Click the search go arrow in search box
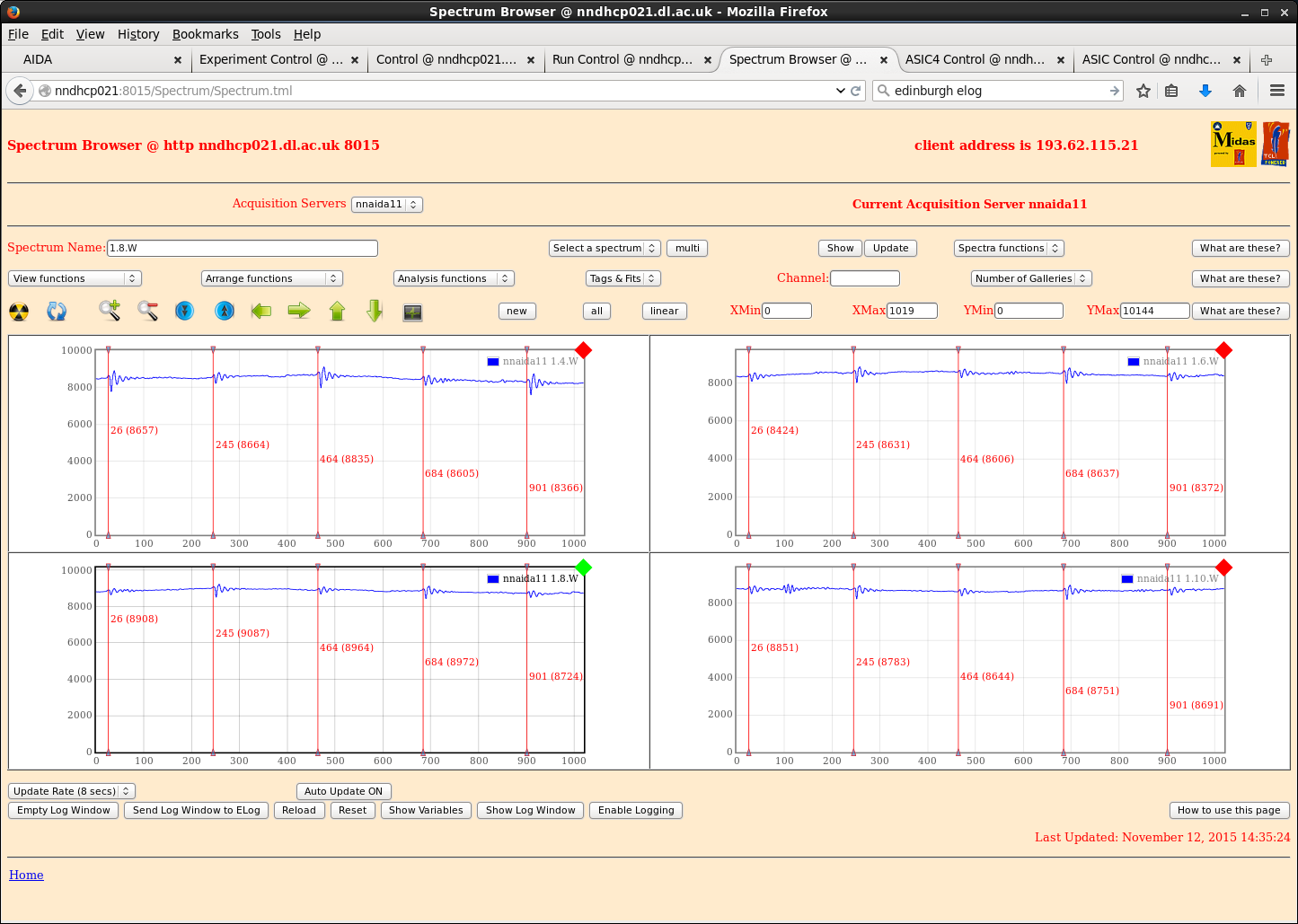Screen dimensions: 1298x924 point(1114,91)
